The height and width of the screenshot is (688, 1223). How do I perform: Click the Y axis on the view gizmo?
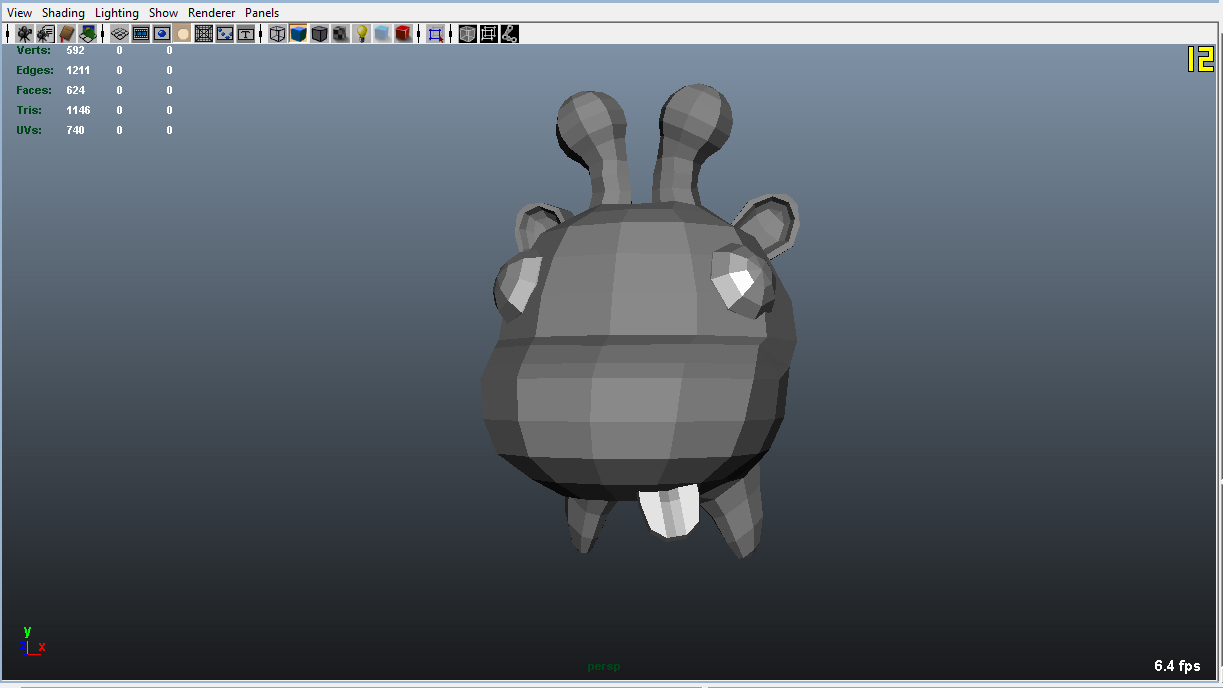pyautogui.click(x=27, y=631)
